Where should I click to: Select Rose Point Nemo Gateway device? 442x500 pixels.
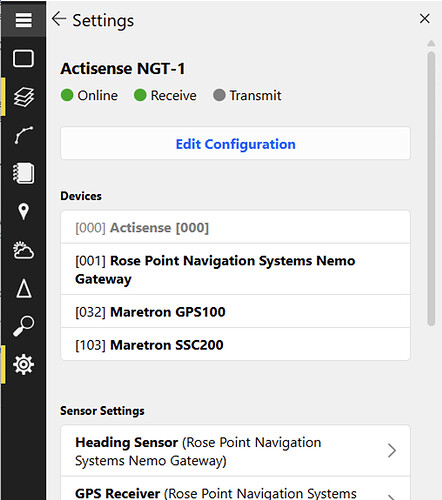[x=235, y=269]
